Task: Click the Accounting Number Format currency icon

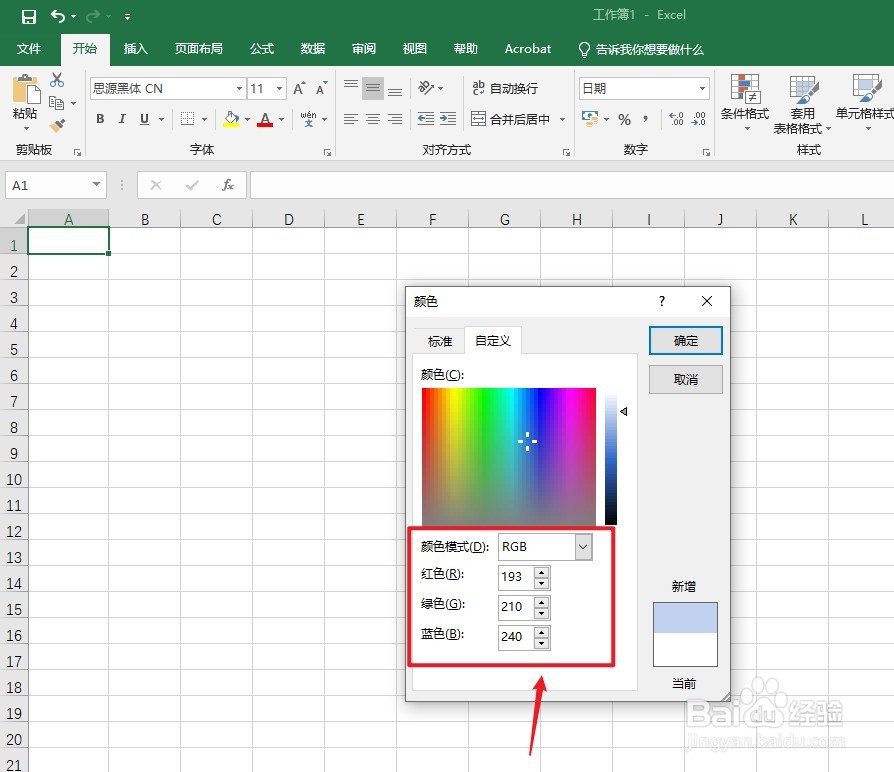Action: pos(590,119)
